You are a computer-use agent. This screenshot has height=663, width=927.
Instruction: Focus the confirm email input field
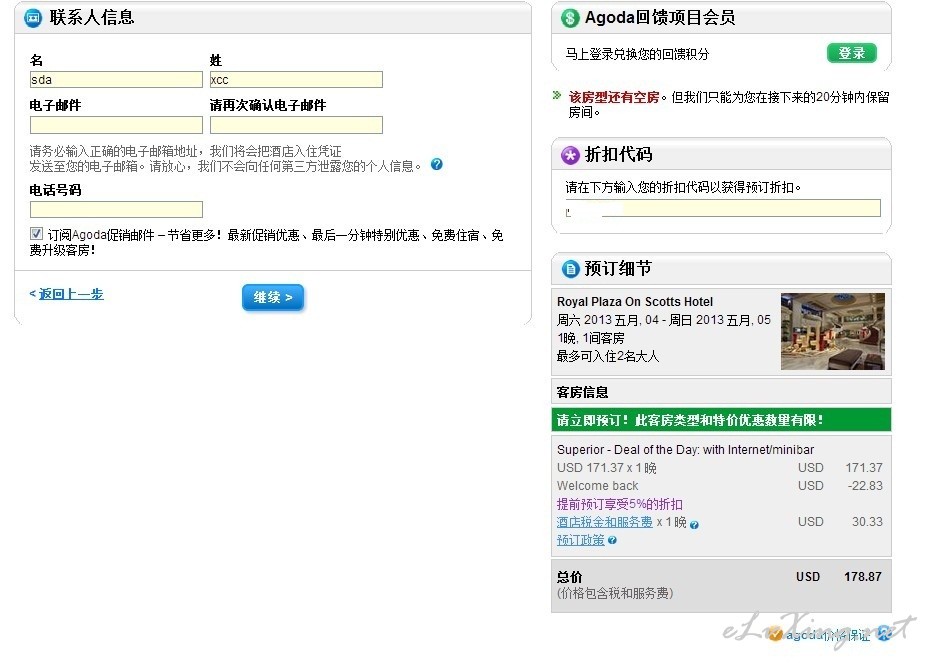pyautogui.click(x=296, y=125)
